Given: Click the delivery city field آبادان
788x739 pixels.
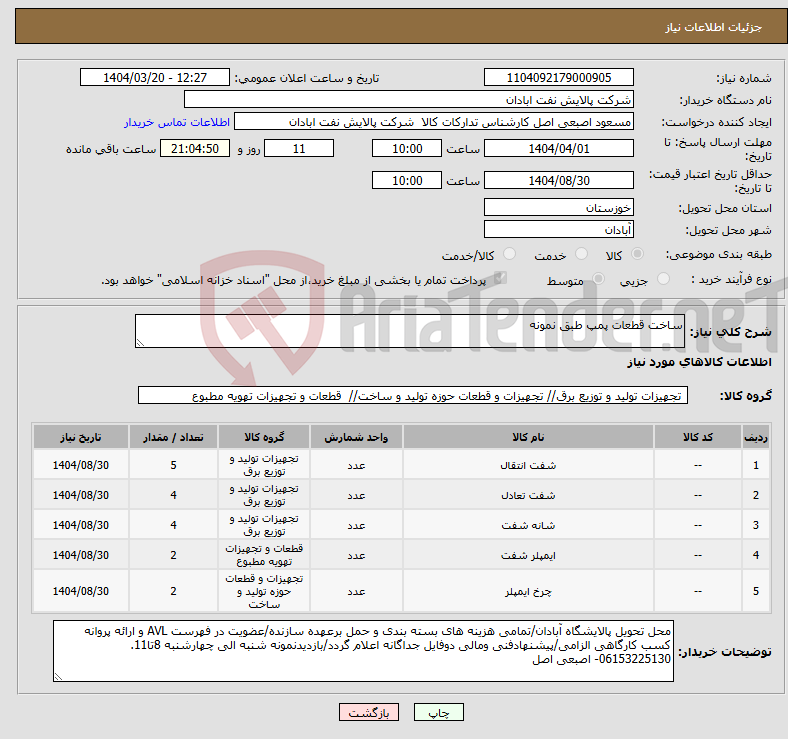Looking at the screenshot, I should (558, 229).
